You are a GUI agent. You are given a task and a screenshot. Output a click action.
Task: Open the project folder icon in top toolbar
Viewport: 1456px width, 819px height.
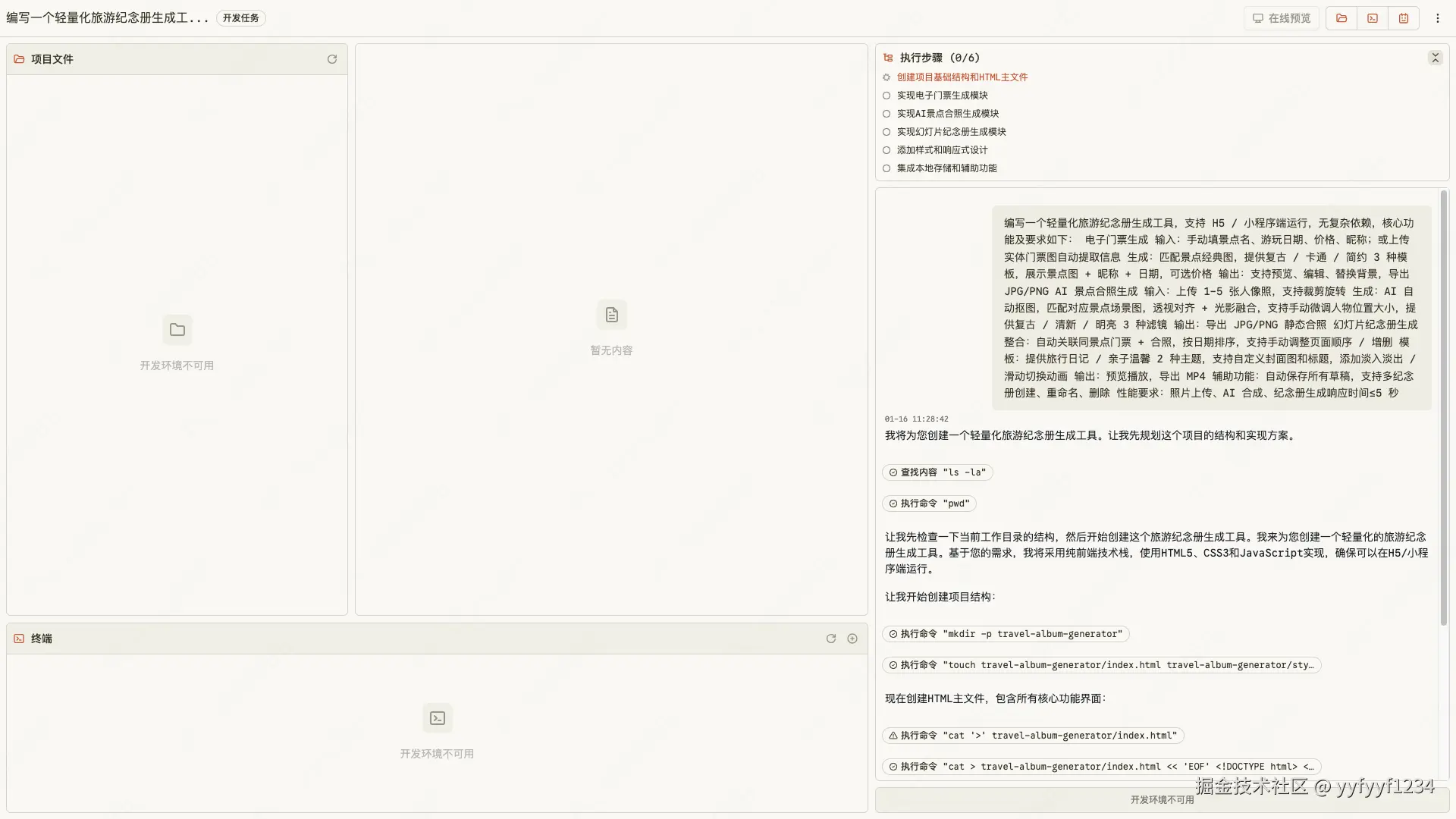1340,18
